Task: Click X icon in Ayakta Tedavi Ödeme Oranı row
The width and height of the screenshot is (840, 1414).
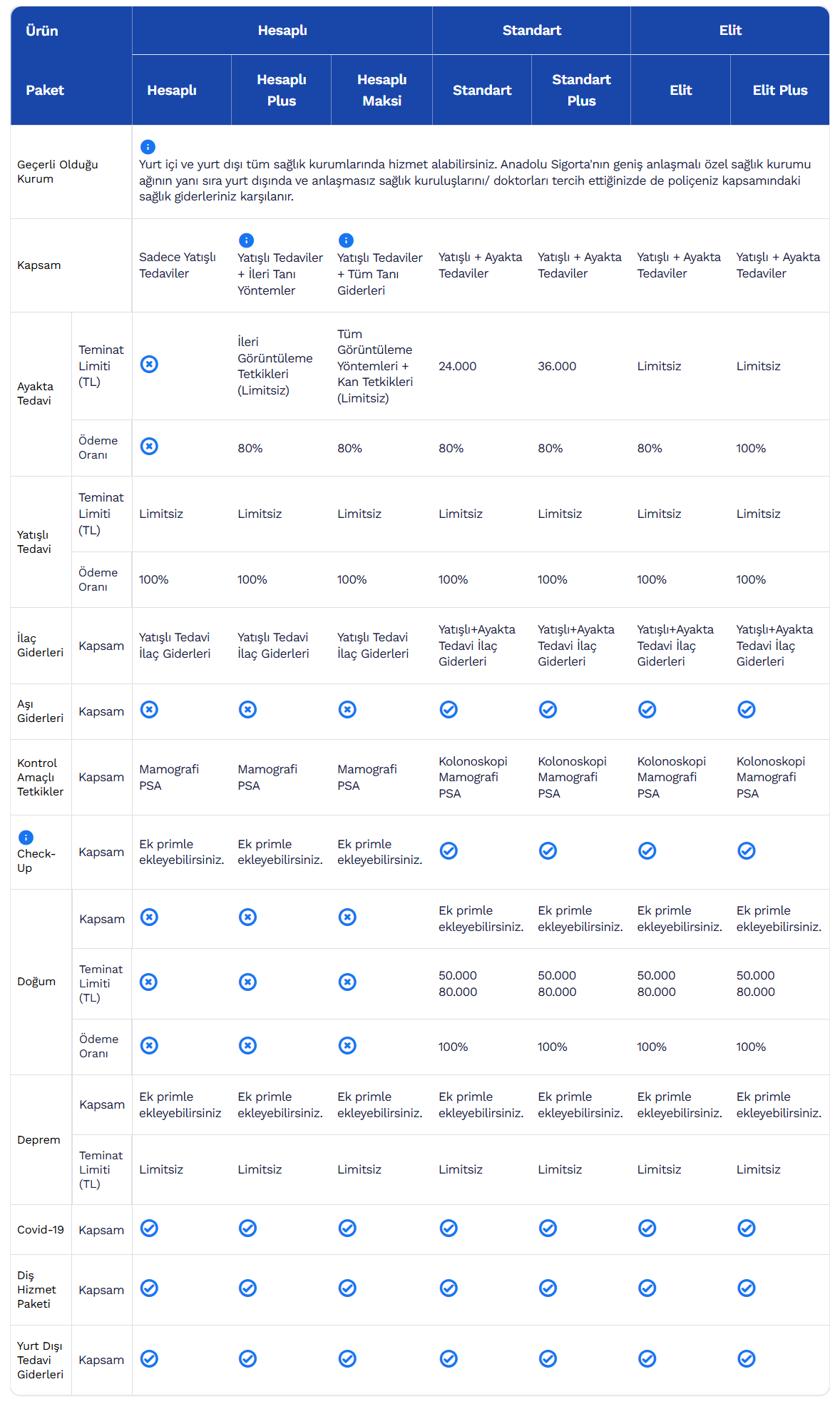Action: pos(149,447)
